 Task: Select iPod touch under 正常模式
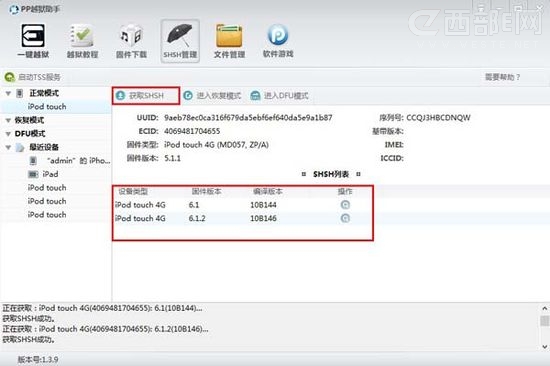(47, 106)
